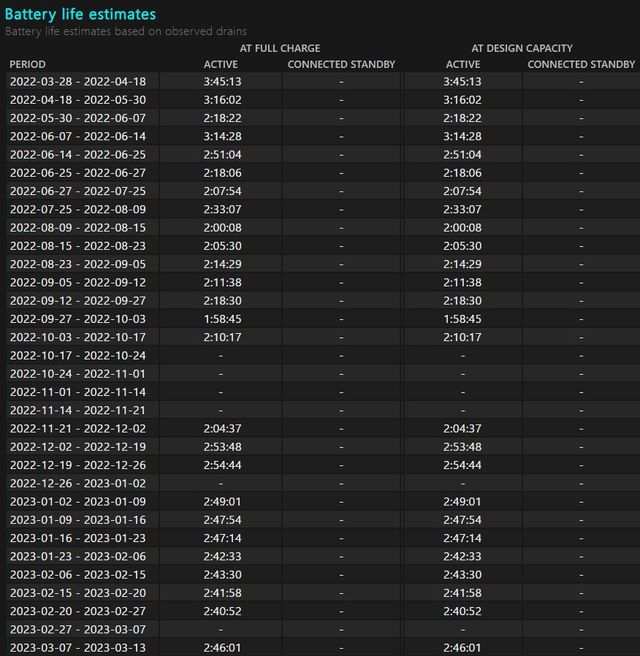Viewport: 640px width, 656px height.
Task: Click the 2:00:08 value in design capacity column
Action: tap(463, 228)
